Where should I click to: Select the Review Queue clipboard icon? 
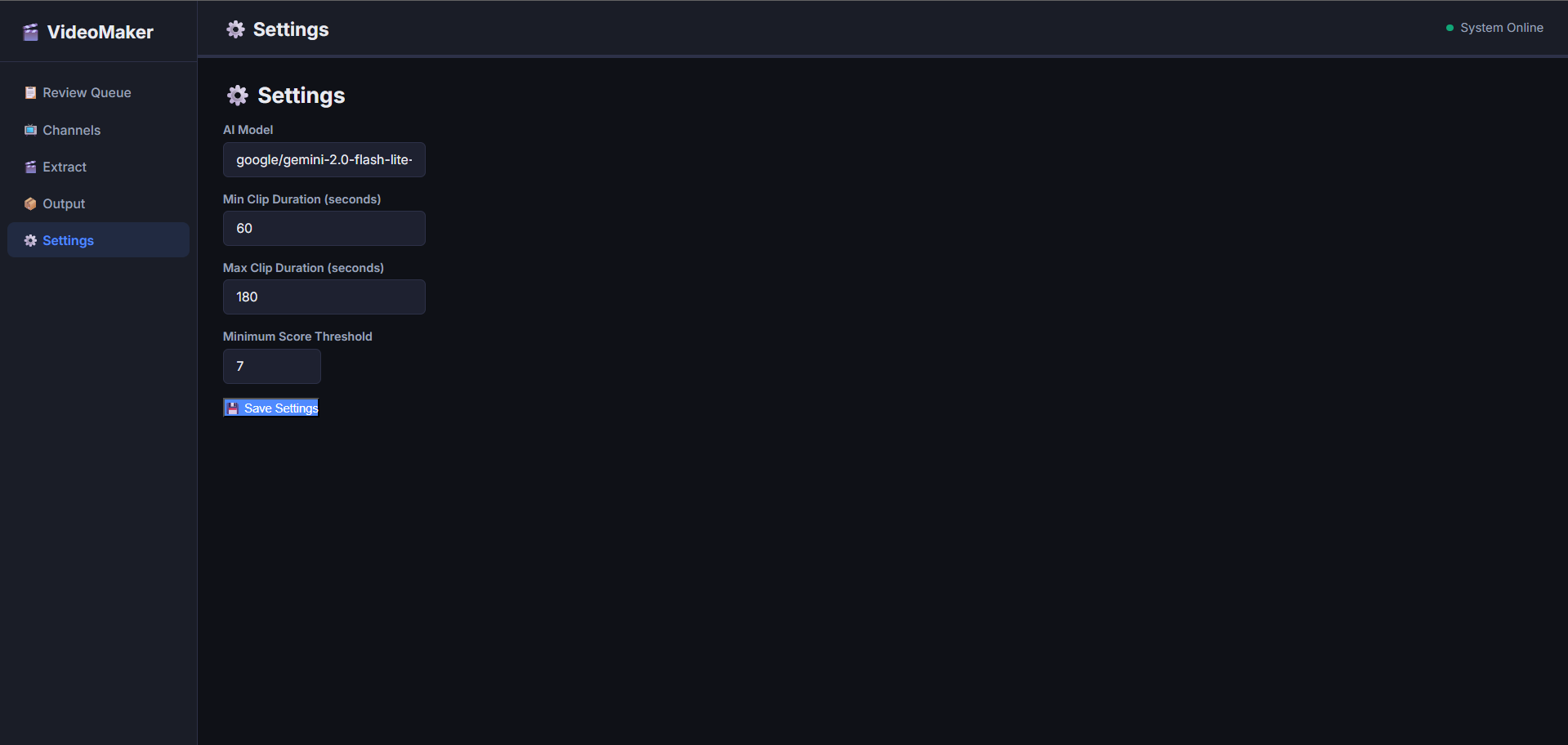29,92
